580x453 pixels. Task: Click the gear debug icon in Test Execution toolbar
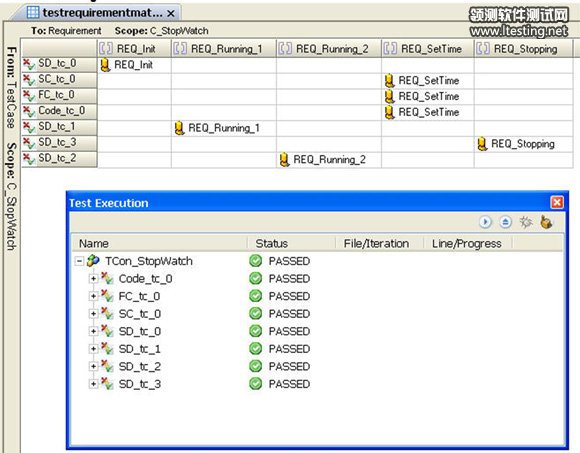pyautogui.click(x=526, y=222)
